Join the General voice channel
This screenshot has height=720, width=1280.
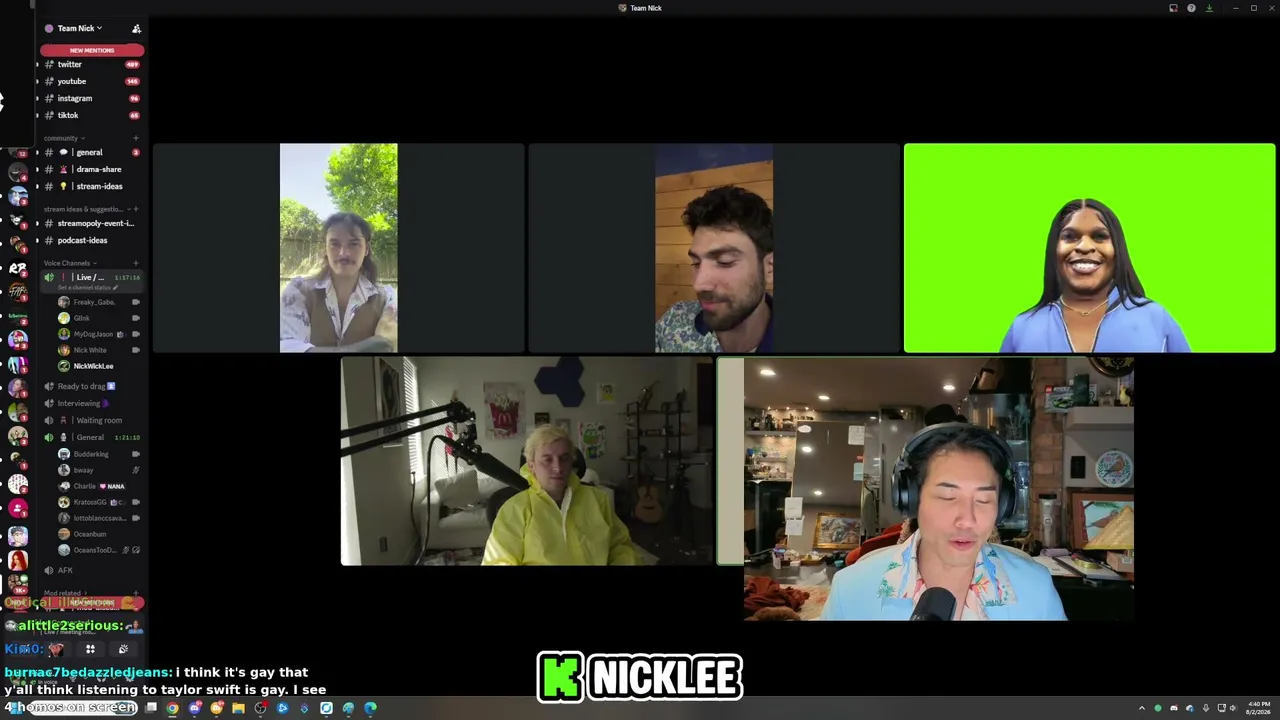pyautogui.click(x=90, y=437)
